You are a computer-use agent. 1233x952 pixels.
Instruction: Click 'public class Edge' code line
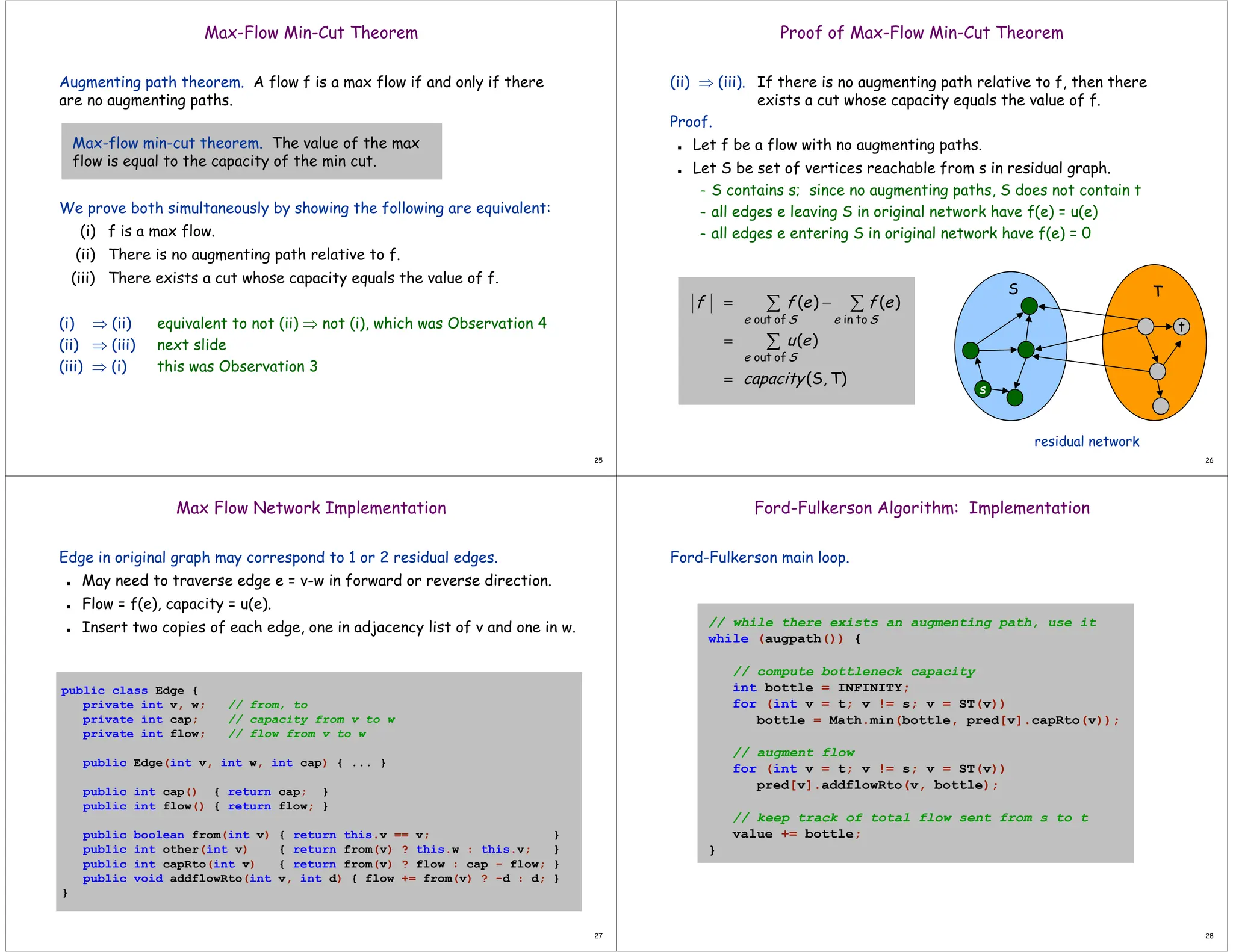(129, 690)
